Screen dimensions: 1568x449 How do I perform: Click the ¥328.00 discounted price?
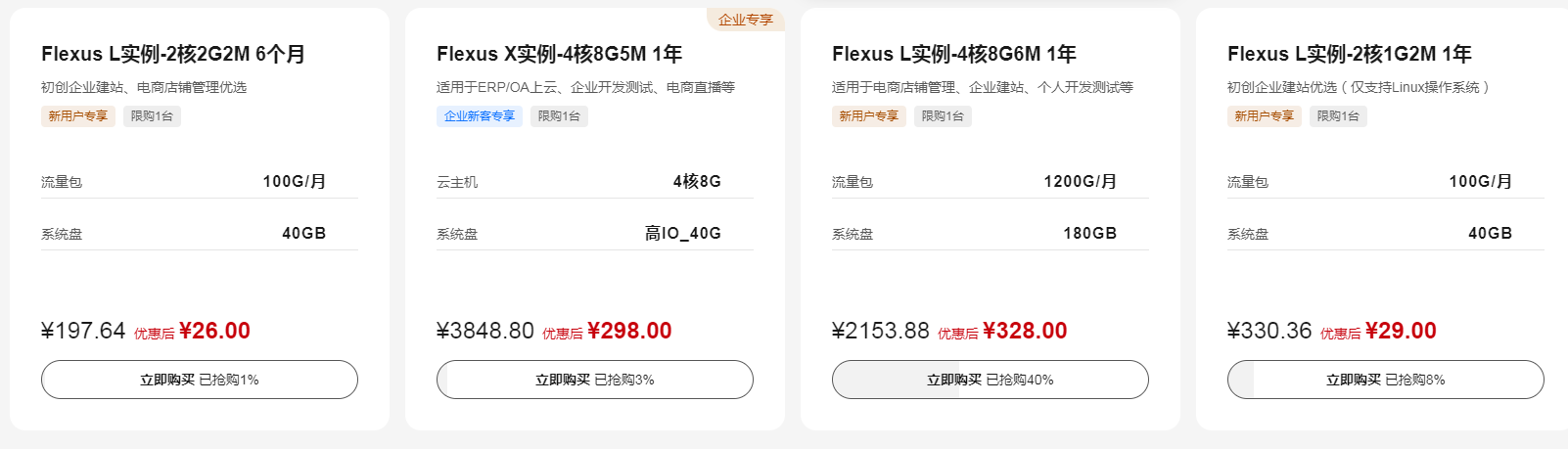(x=1025, y=331)
